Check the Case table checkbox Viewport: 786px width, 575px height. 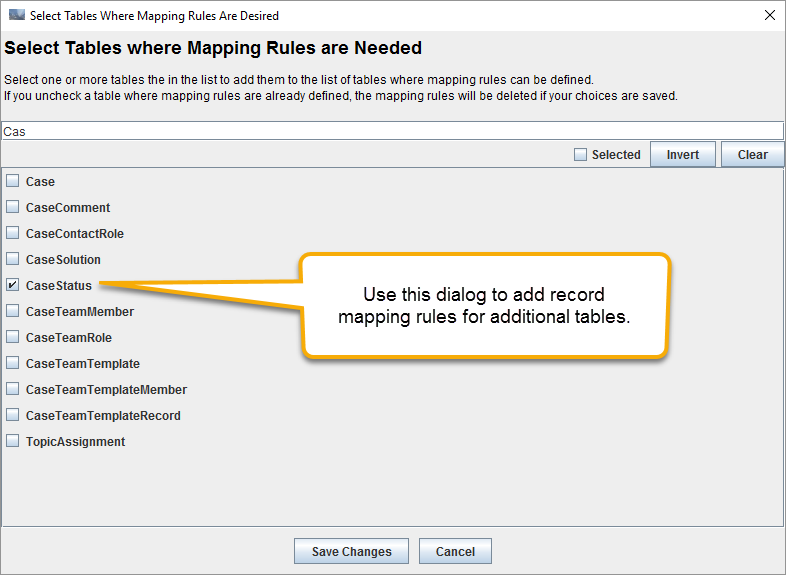[x=13, y=181]
